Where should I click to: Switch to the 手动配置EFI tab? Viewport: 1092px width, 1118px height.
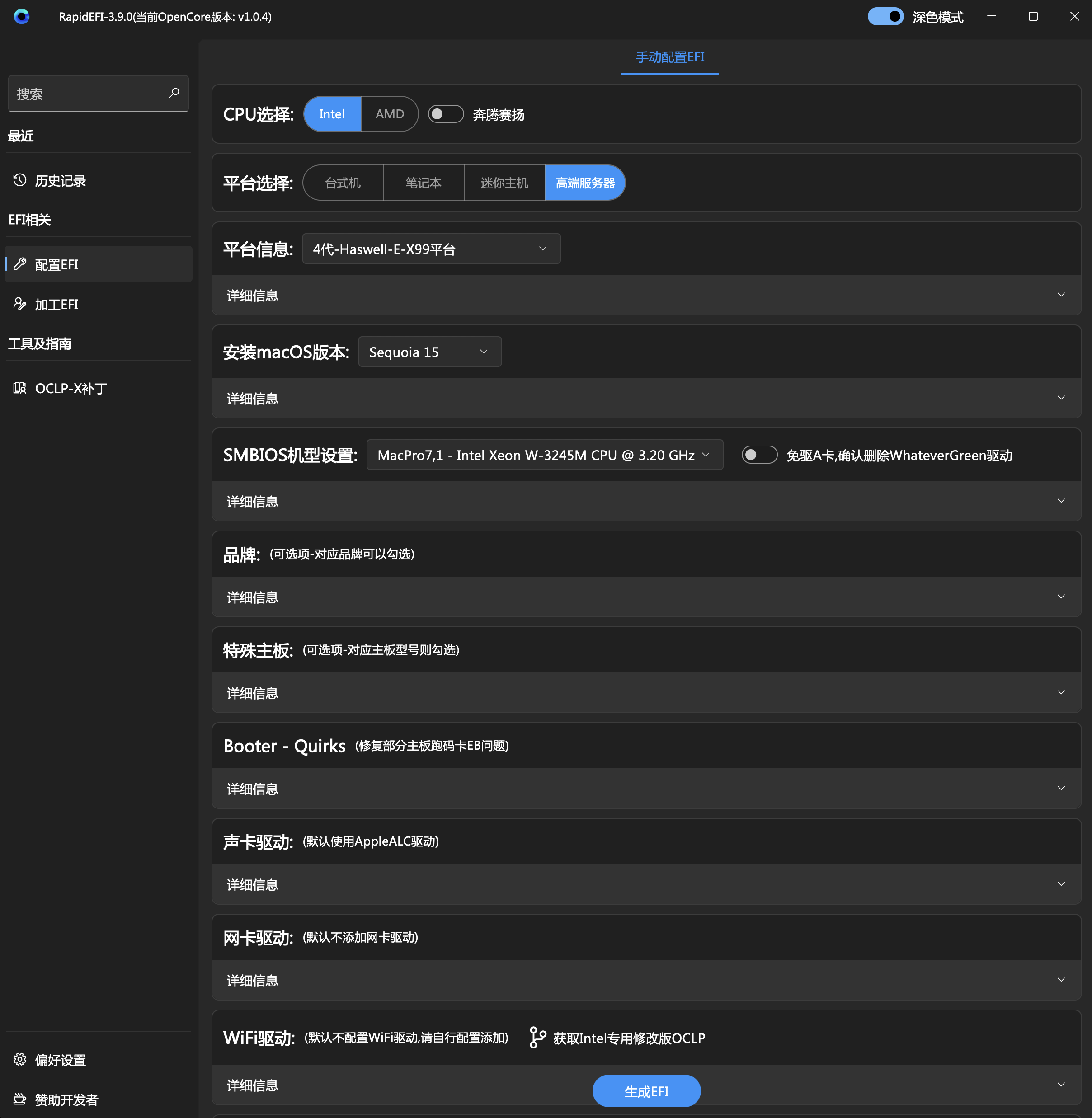[x=669, y=57]
